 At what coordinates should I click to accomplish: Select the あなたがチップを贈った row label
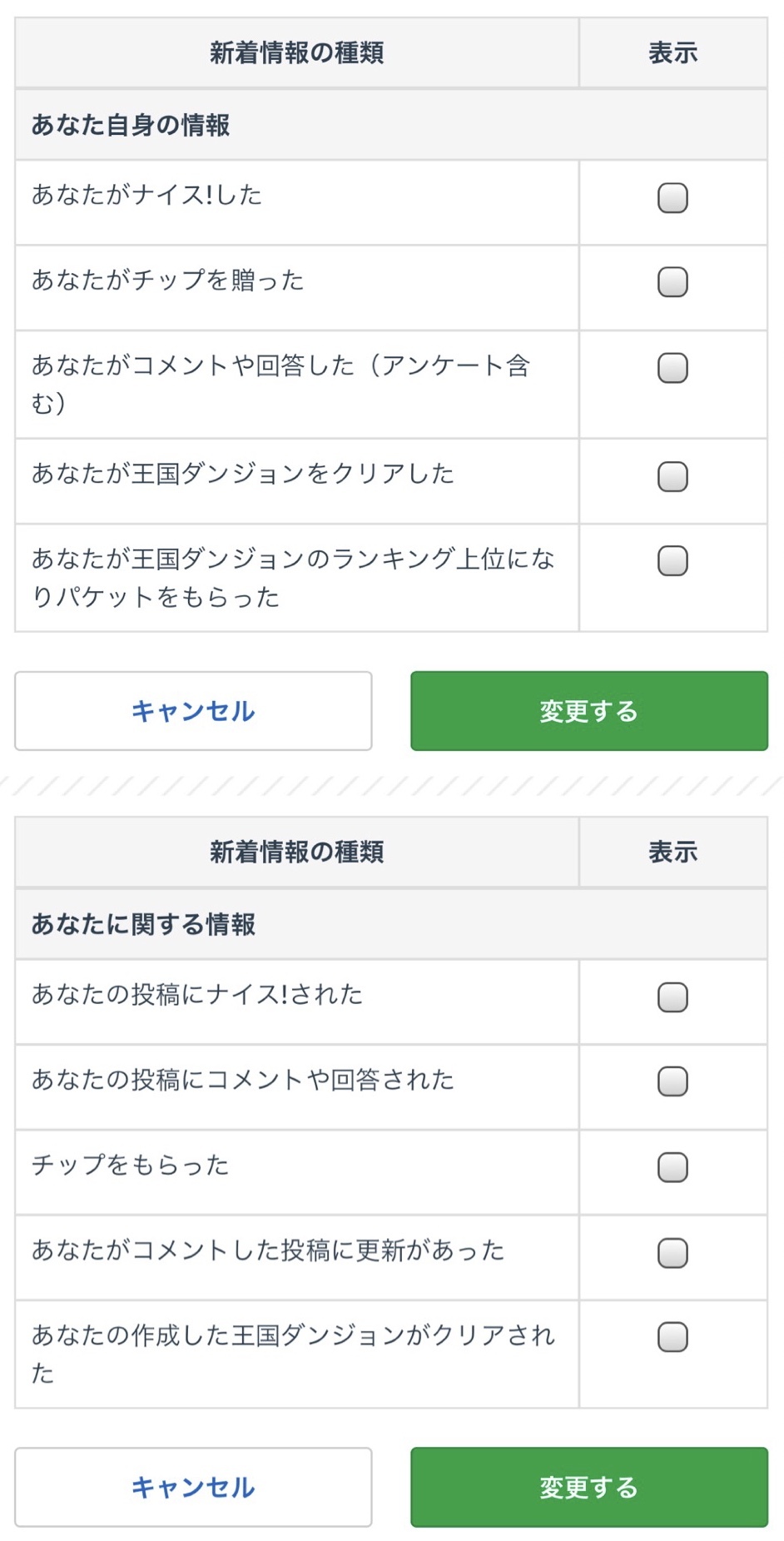(168, 281)
